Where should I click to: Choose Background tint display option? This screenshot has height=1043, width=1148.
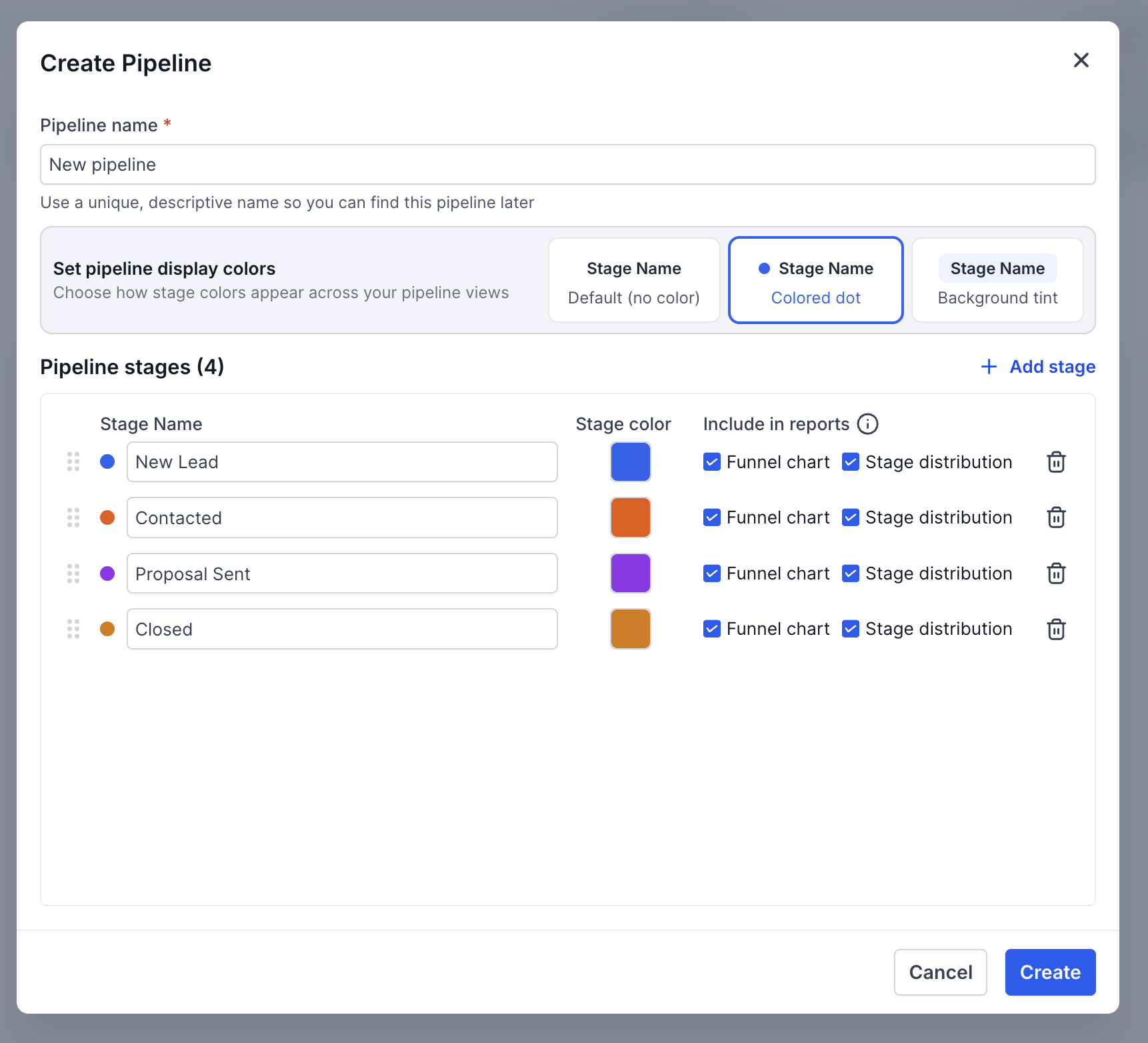click(x=997, y=280)
